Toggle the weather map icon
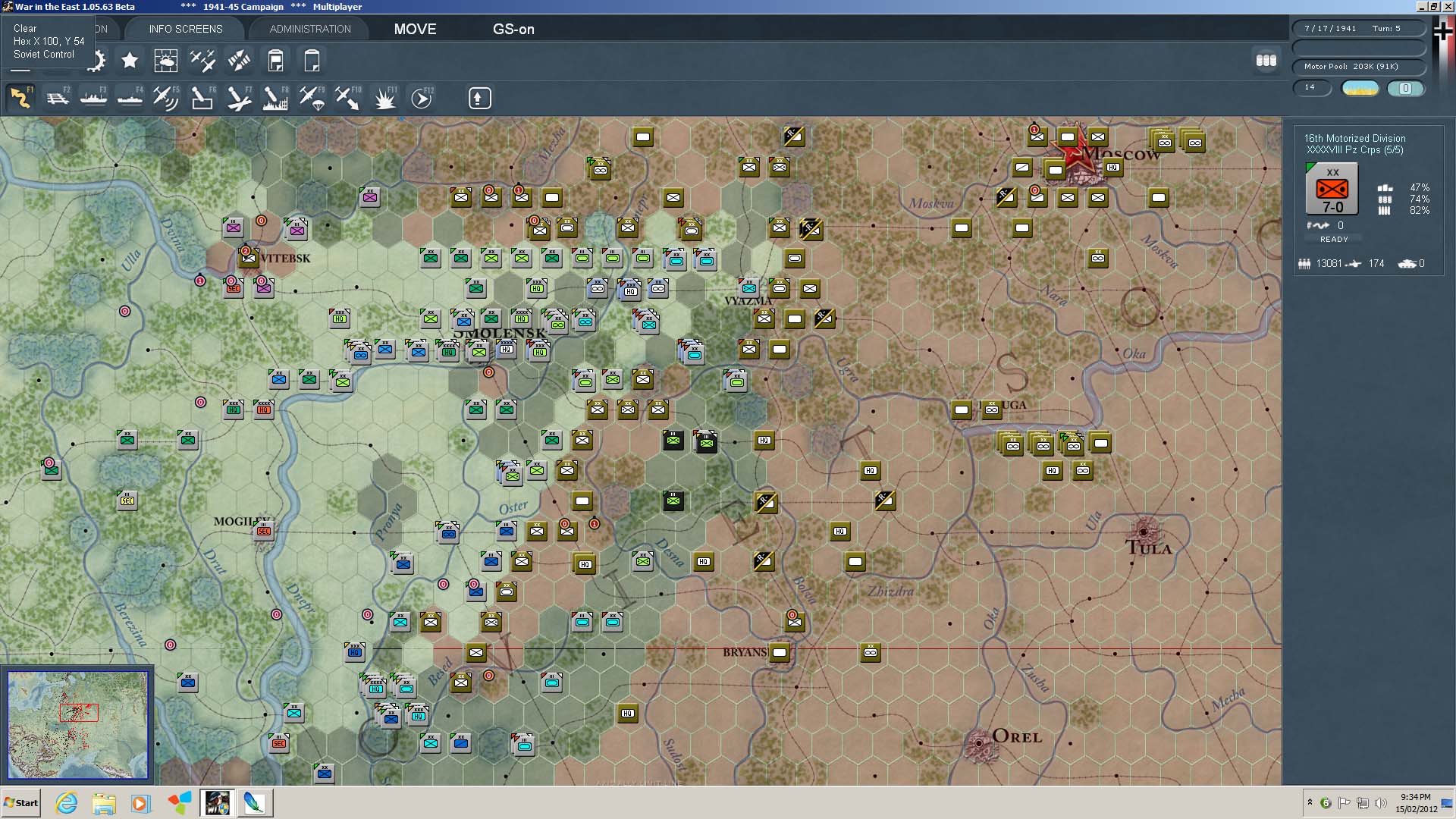Screen dimensions: 1456x819 [x=165, y=60]
